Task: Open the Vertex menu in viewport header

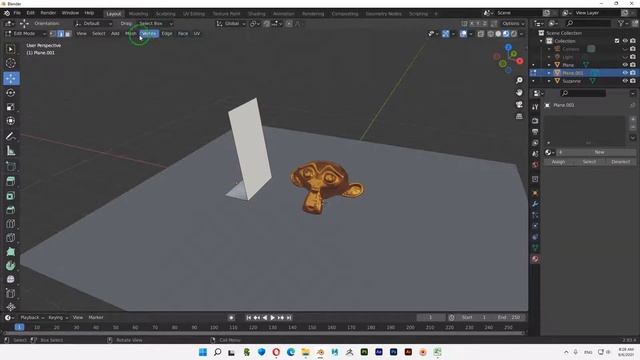Action: tap(149, 33)
